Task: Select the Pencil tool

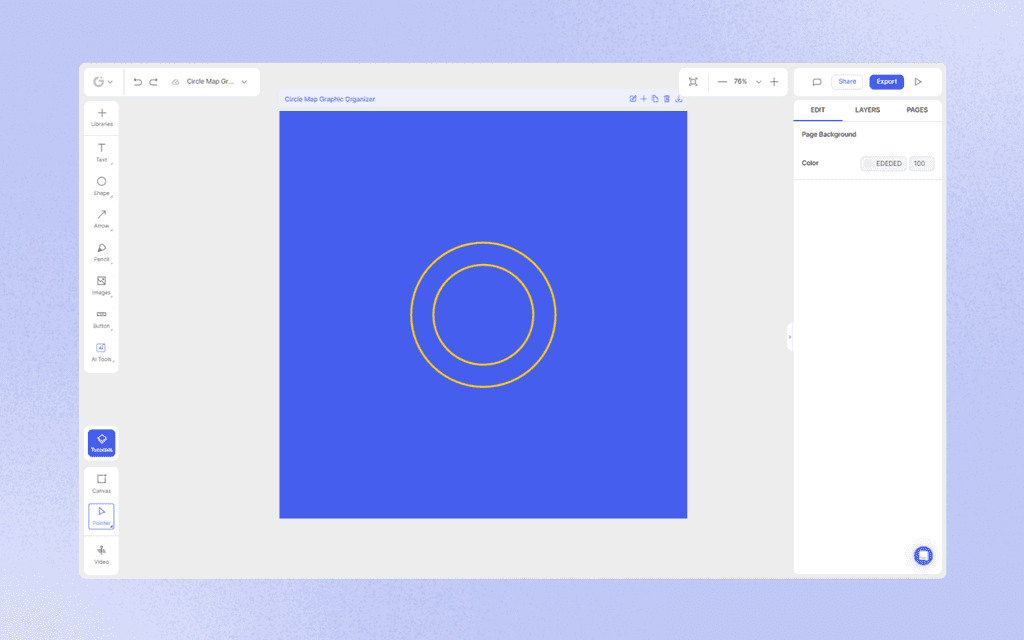Action: point(101,253)
